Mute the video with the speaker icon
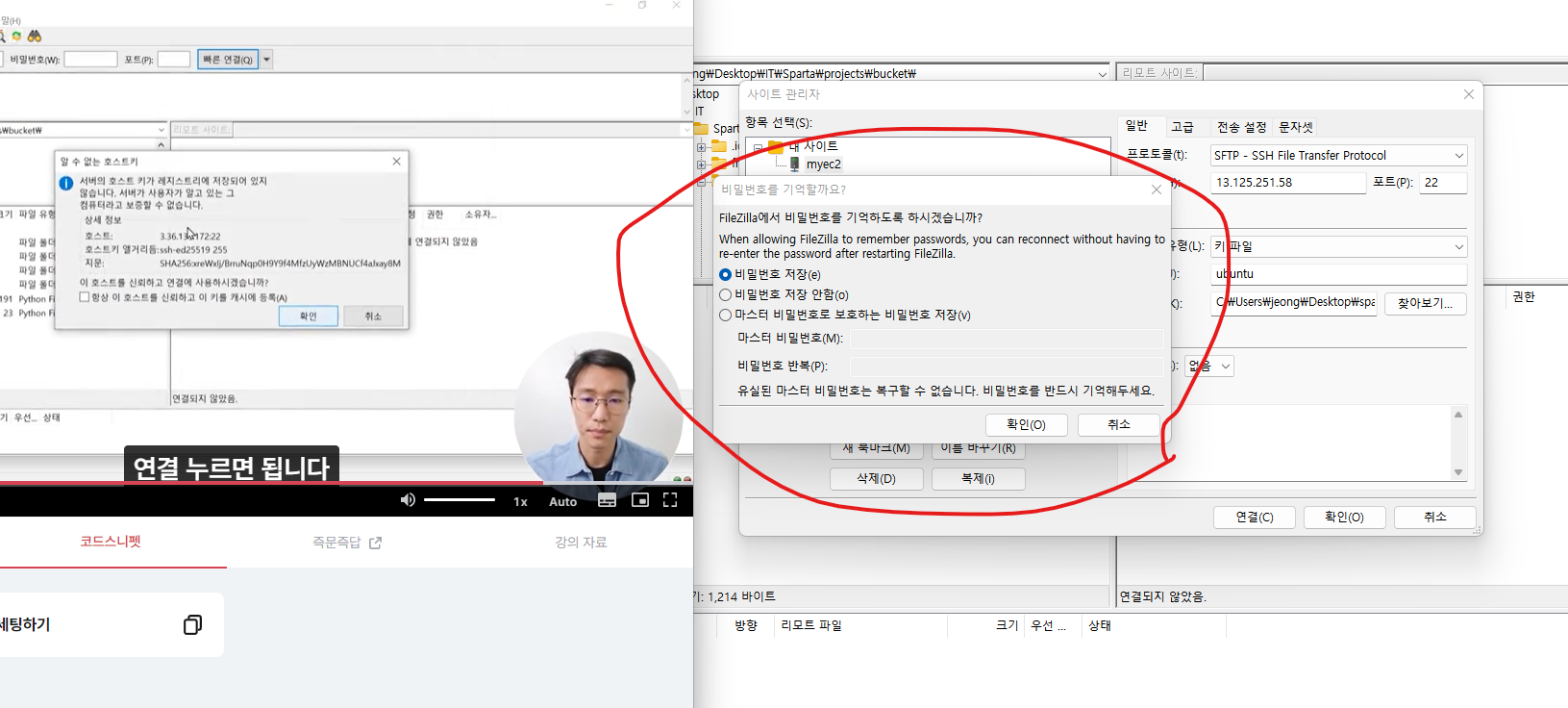This screenshot has height=708, width=1568. coord(408,500)
